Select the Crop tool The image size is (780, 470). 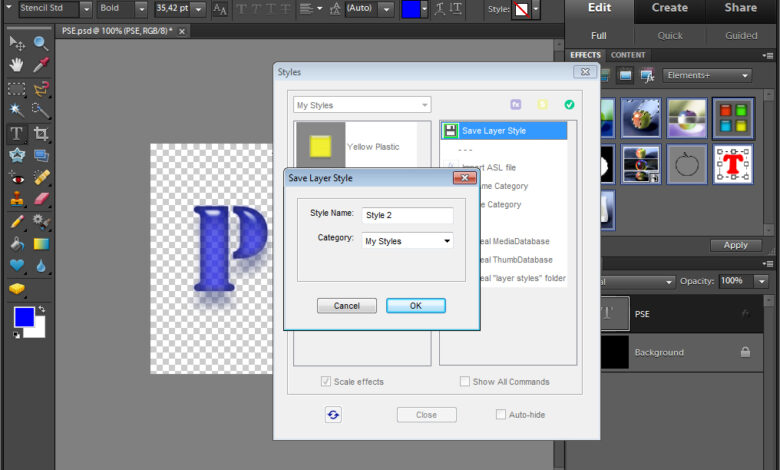click(41, 133)
